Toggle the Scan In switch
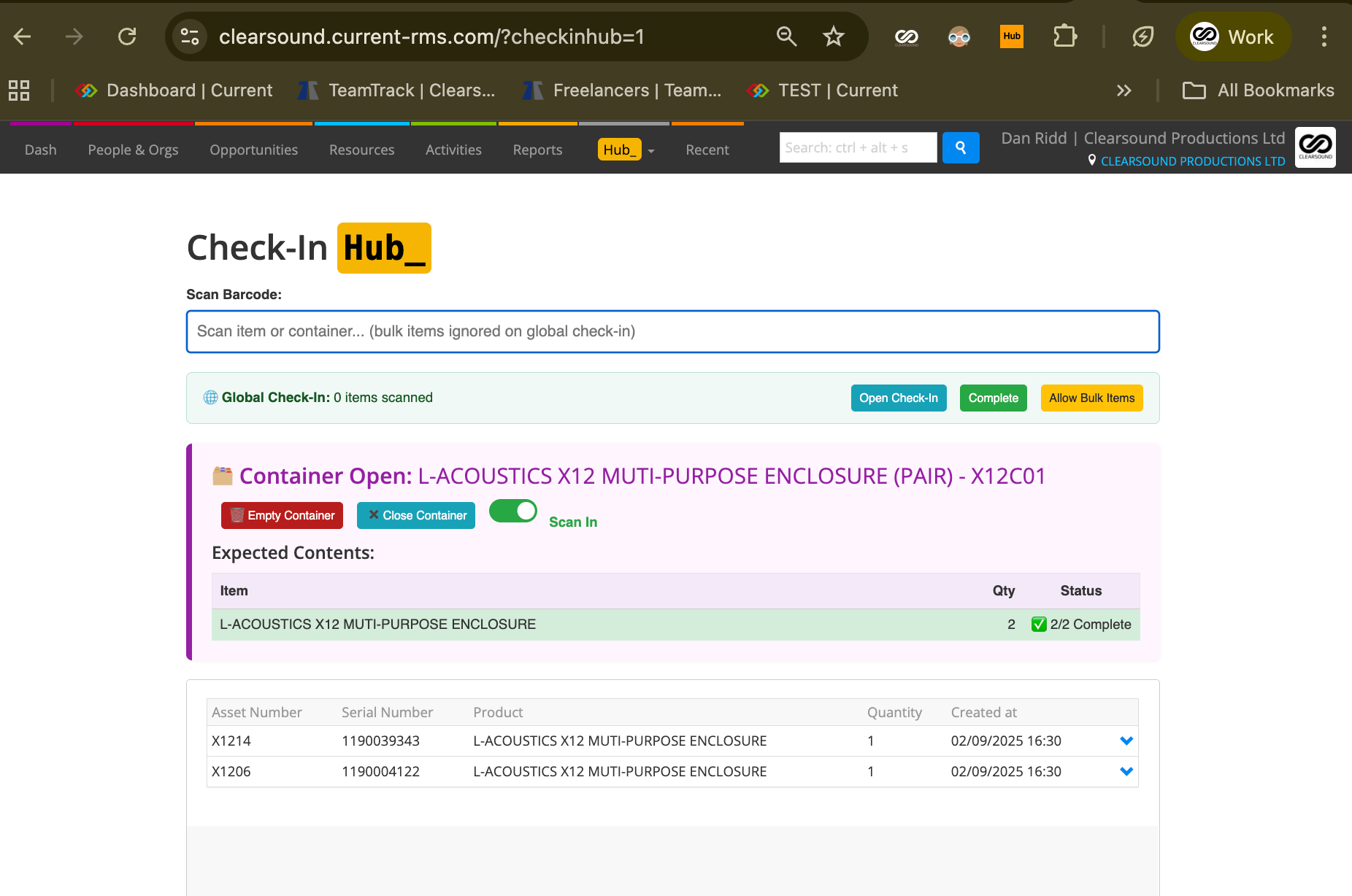Image resolution: width=1352 pixels, height=896 pixels. pos(513,511)
